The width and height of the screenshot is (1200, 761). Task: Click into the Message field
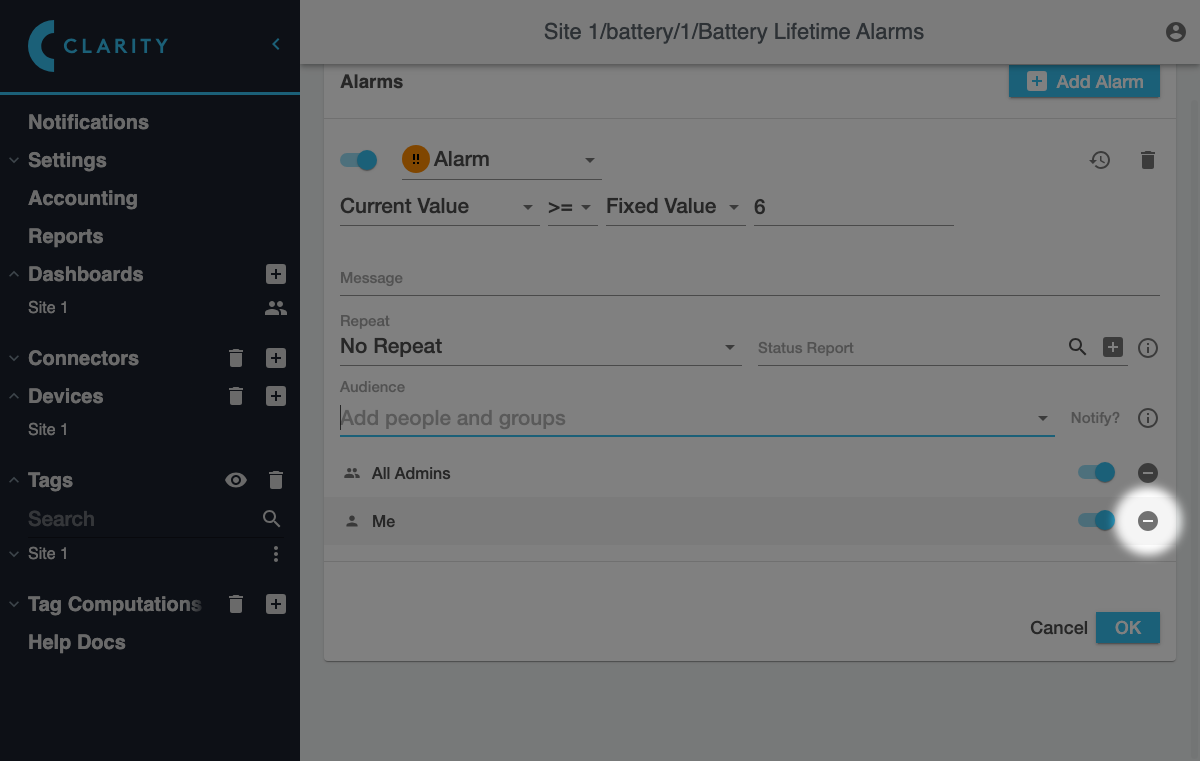[x=750, y=278]
